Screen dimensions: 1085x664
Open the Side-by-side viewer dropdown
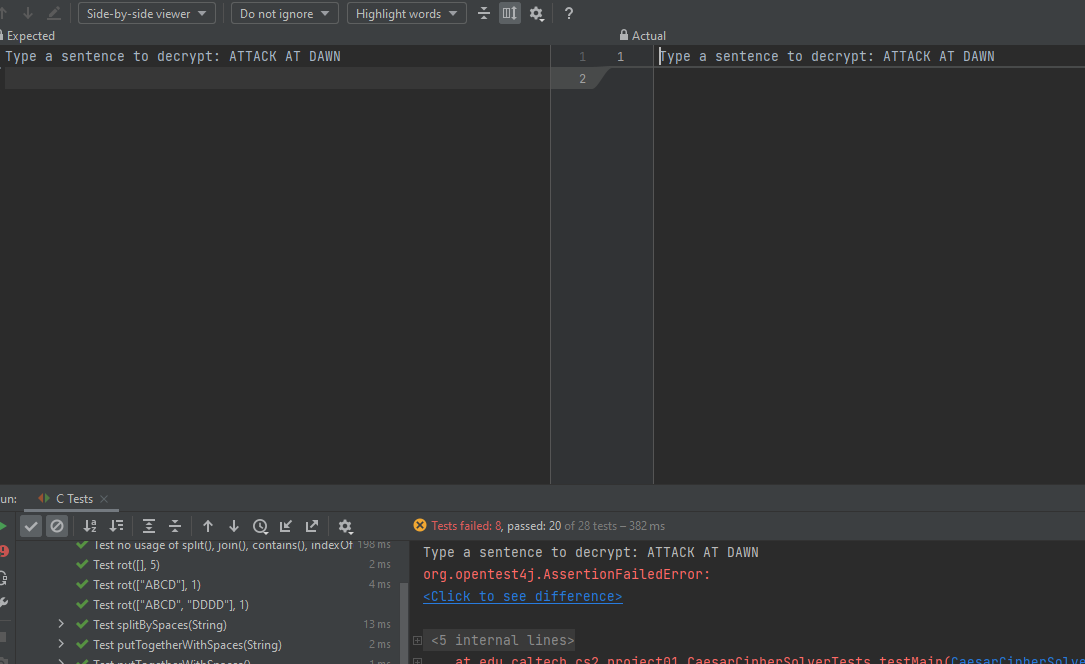(x=147, y=14)
